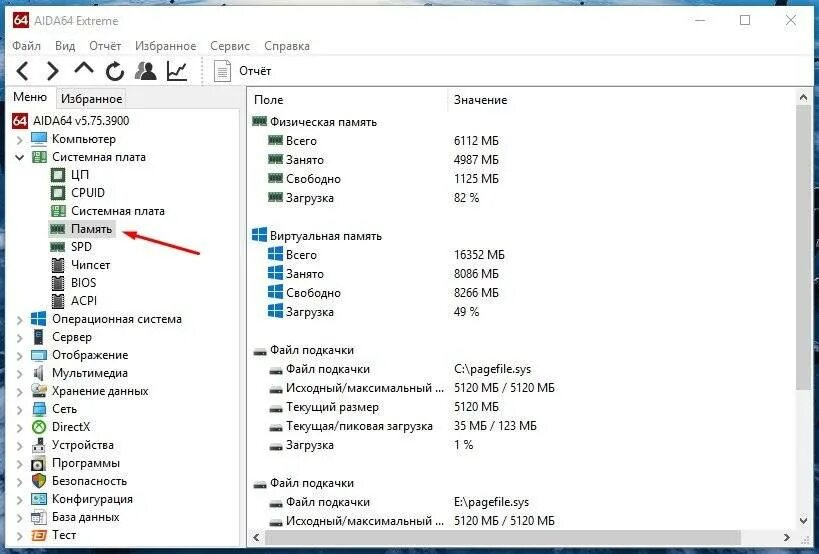Expand the Операционная система node
This screenshot has height=554, width=819.
click(19, 320)
